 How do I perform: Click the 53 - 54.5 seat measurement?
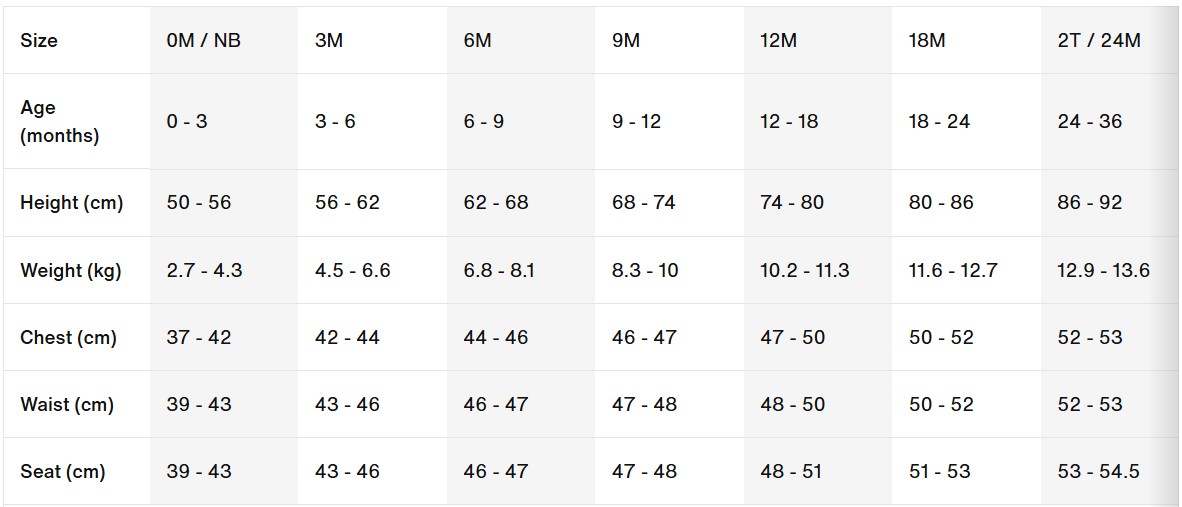pyautogui.click(x=1098, y=471)
